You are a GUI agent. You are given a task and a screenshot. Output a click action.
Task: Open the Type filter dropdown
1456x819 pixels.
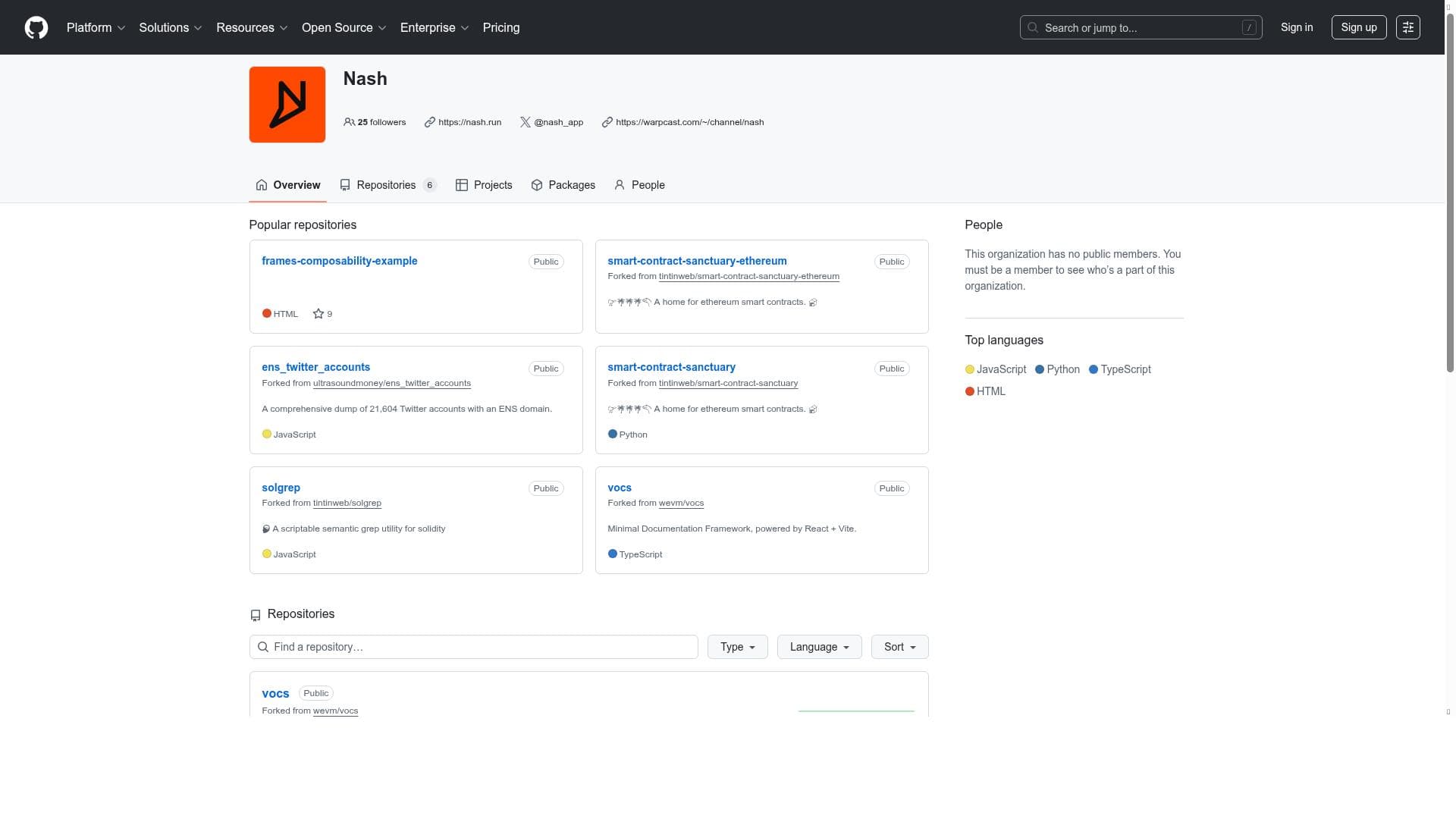tap(737, 647)
